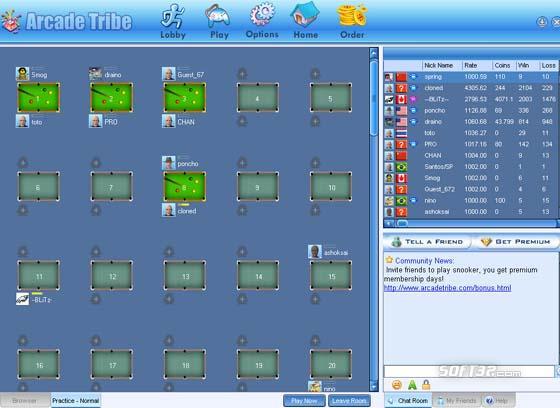Click the padlock icon under chat

tap(426, 385)
